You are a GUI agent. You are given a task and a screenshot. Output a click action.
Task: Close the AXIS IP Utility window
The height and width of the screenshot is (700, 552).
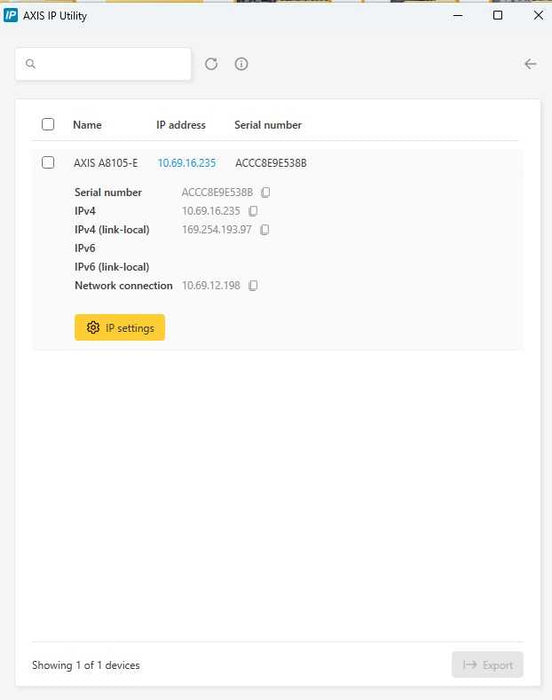[x=539, y=16]
